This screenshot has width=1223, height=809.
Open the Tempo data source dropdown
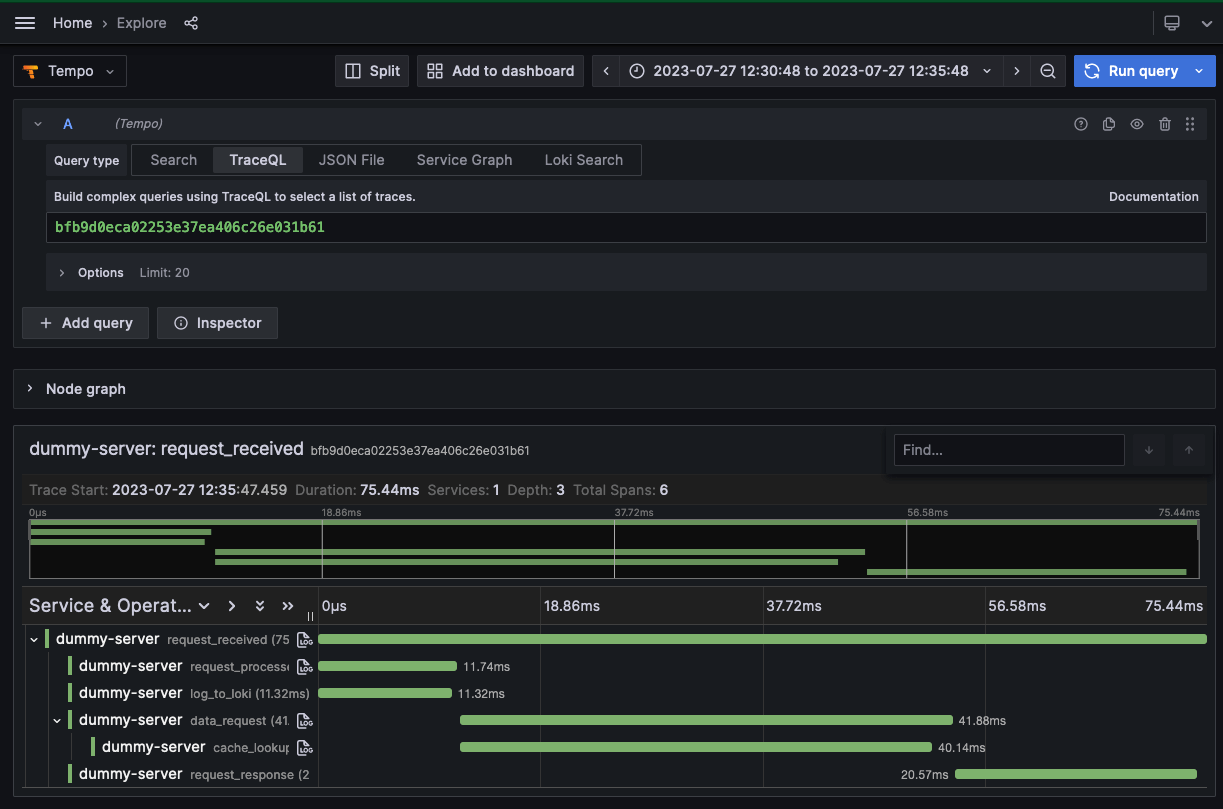70,71
